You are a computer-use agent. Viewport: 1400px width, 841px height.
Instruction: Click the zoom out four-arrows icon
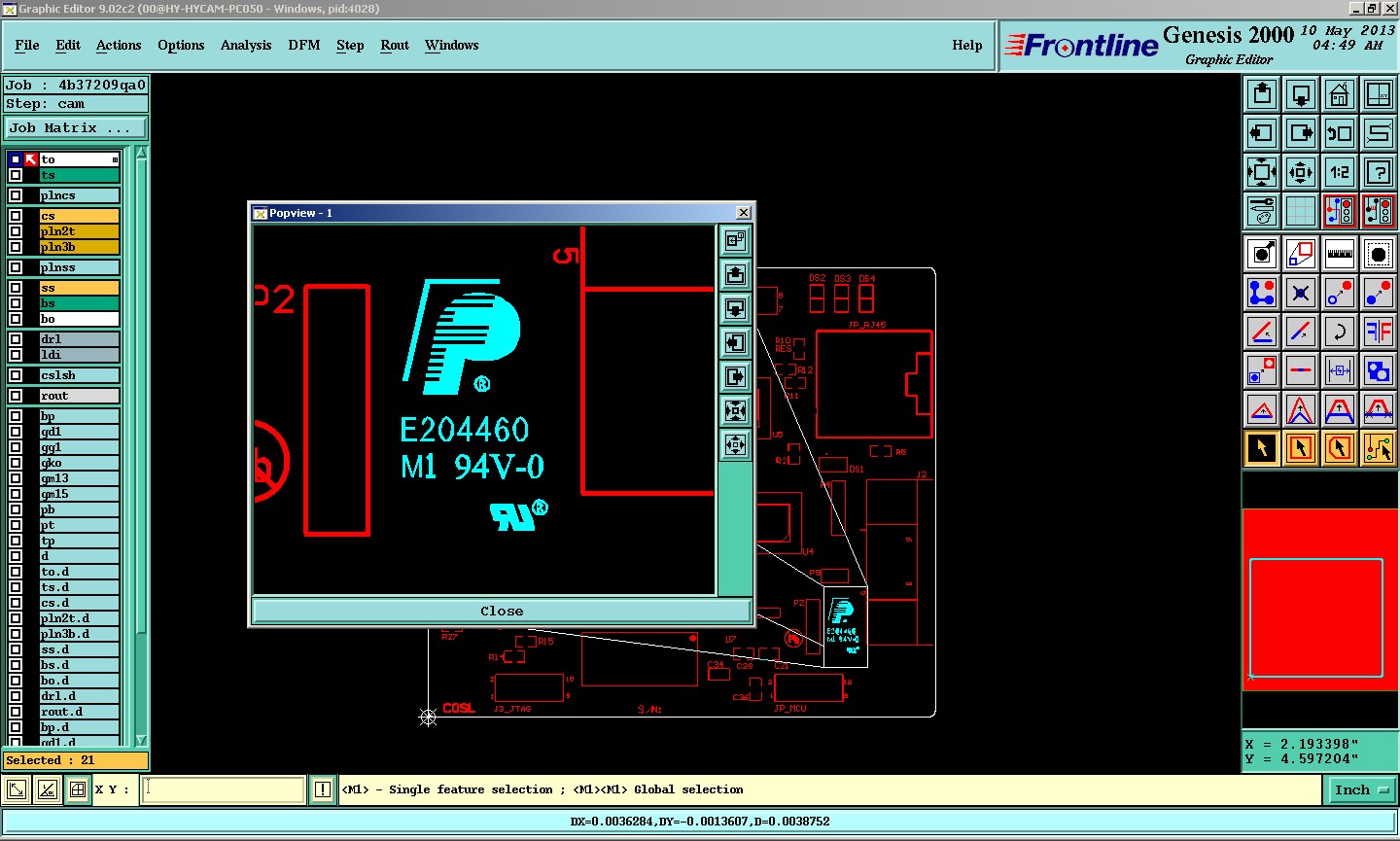(1301, 172)
